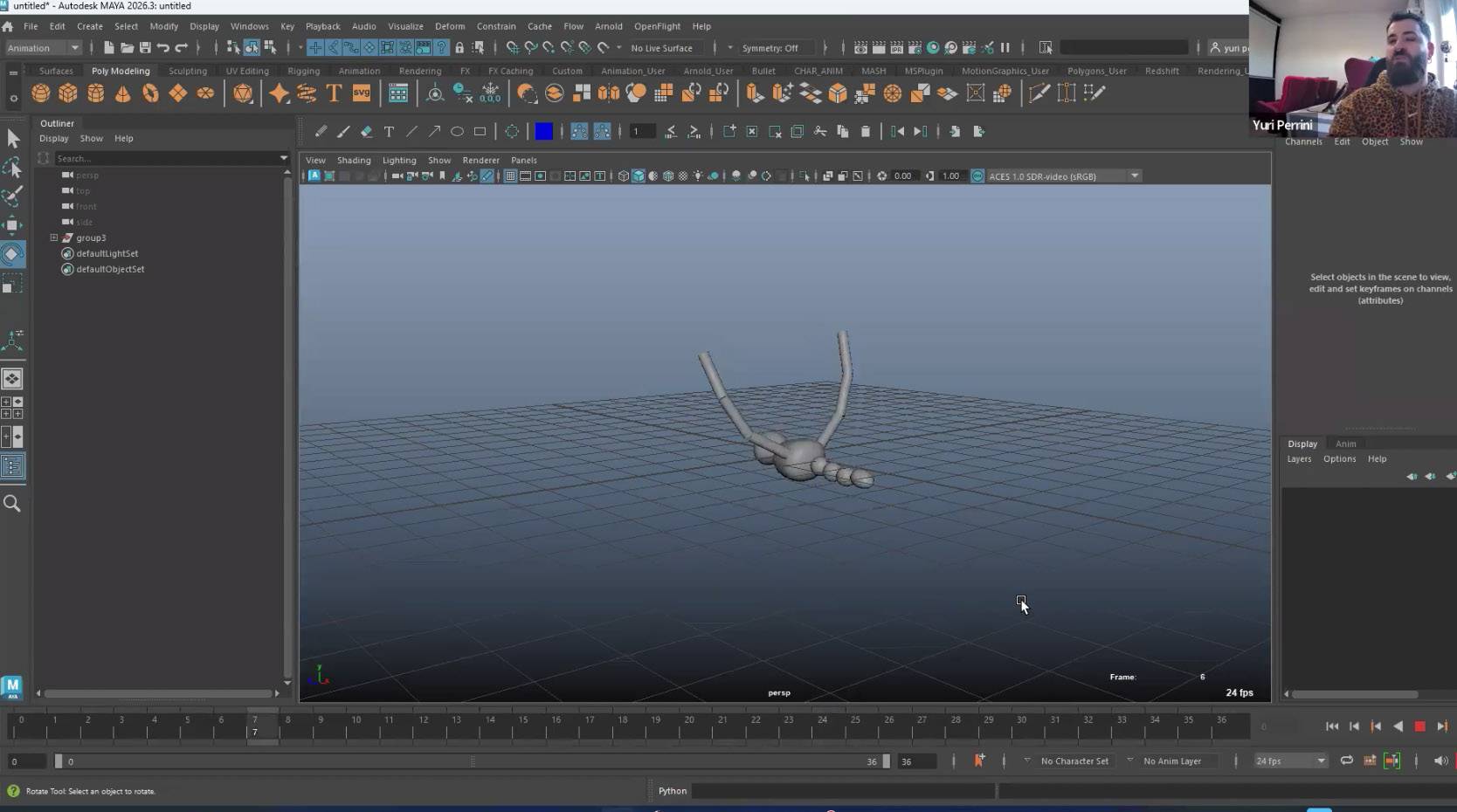
Task: Click the SVG shelf icon
Action: (x=361, y=93)
